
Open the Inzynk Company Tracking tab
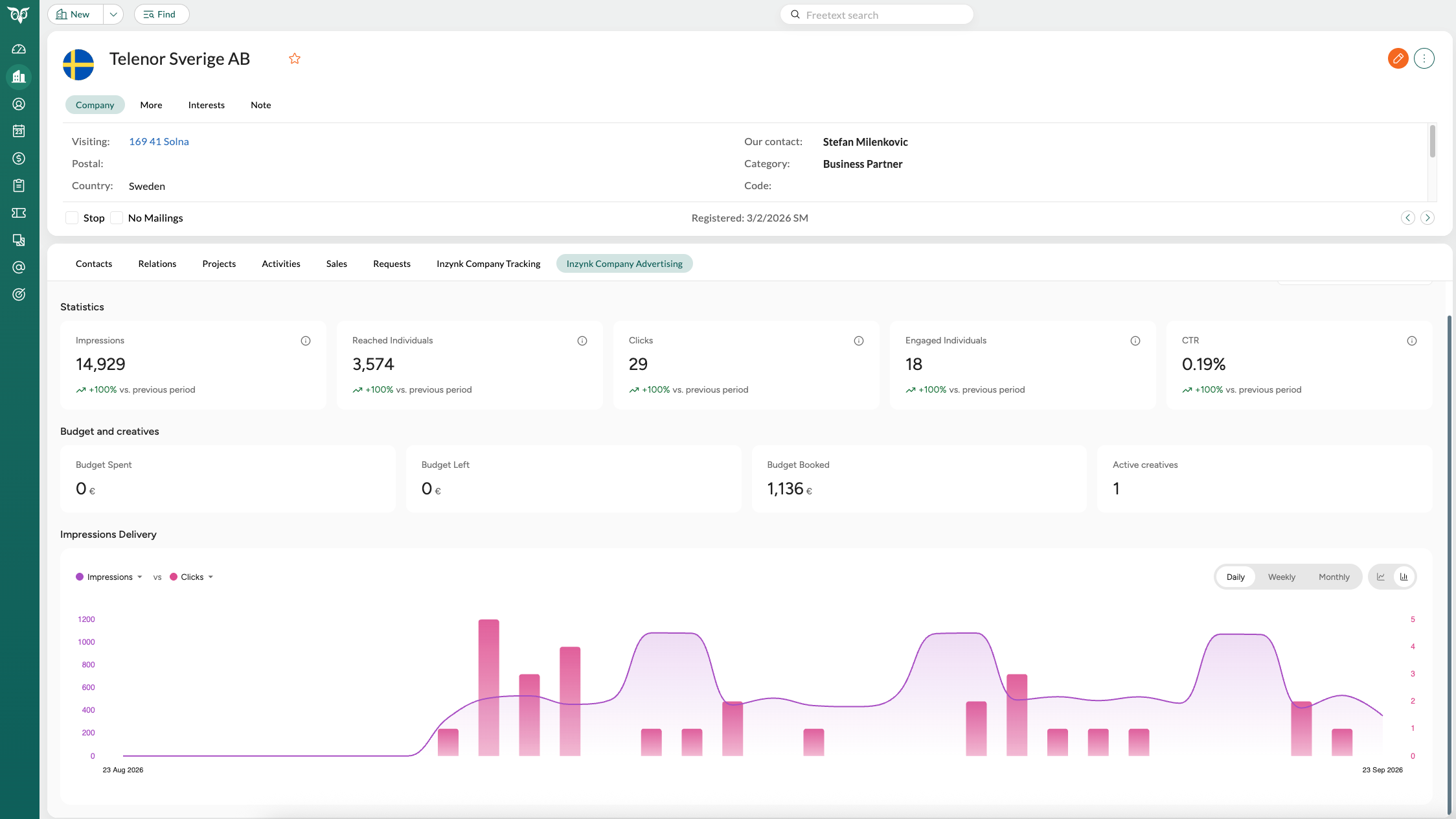pyautogui.click(x=488, y=264)
